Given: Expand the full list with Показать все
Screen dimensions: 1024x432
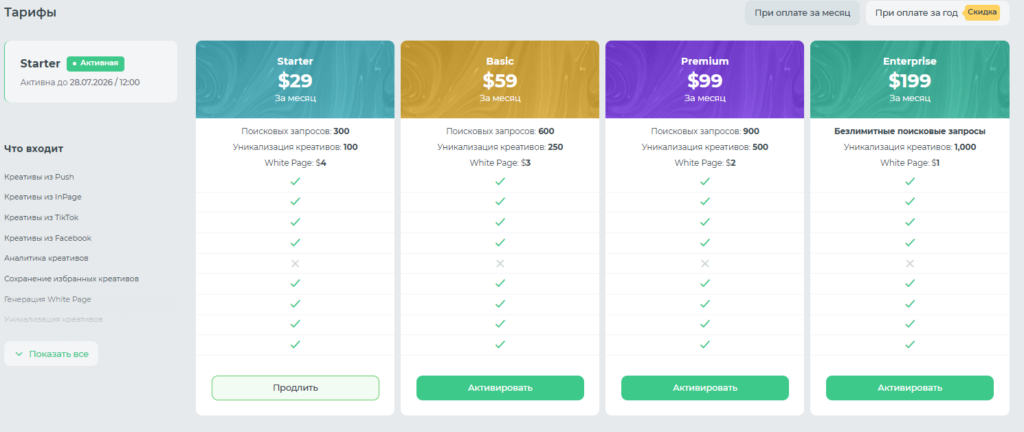Looking at the screenshot, I should click(x=51, y=354).
